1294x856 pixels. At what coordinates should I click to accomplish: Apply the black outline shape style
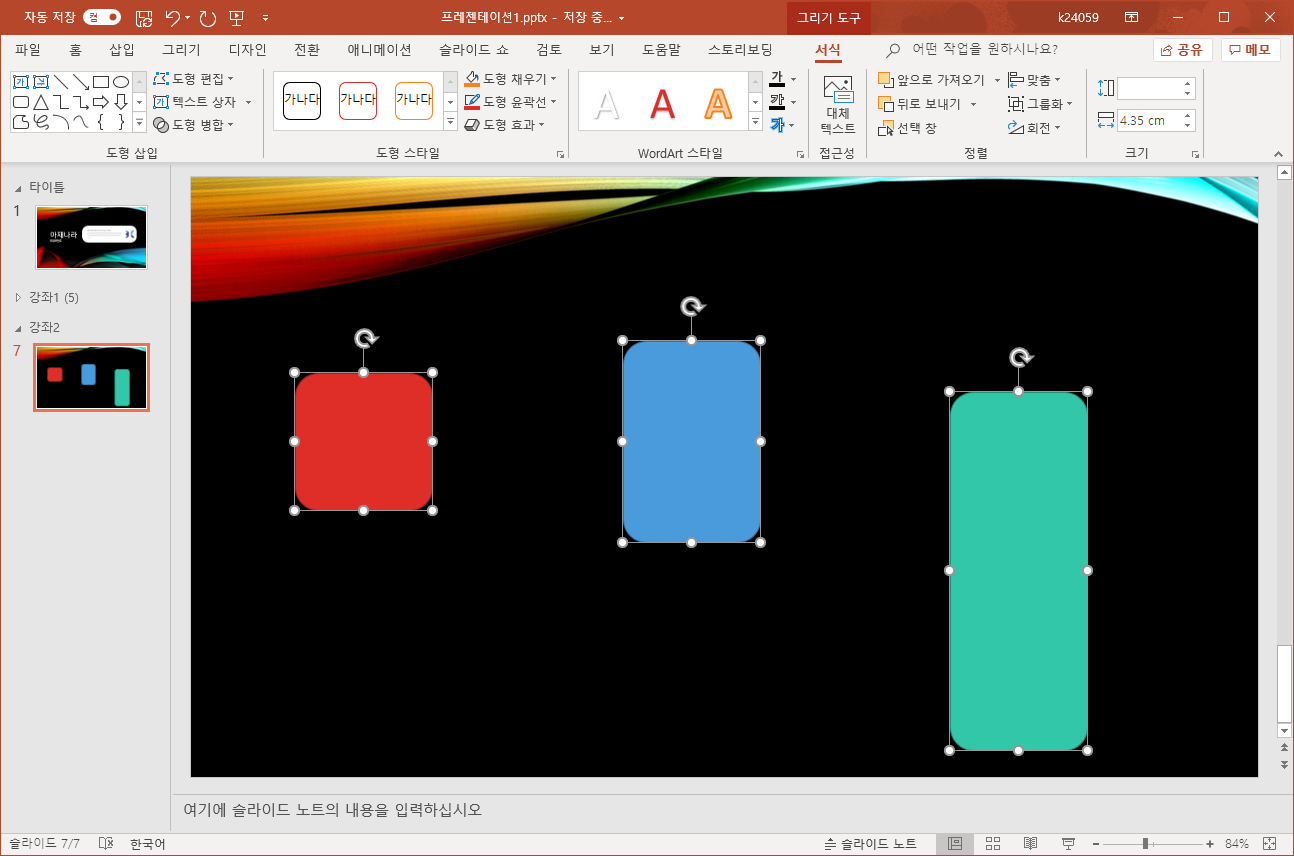tap(302, 101)
